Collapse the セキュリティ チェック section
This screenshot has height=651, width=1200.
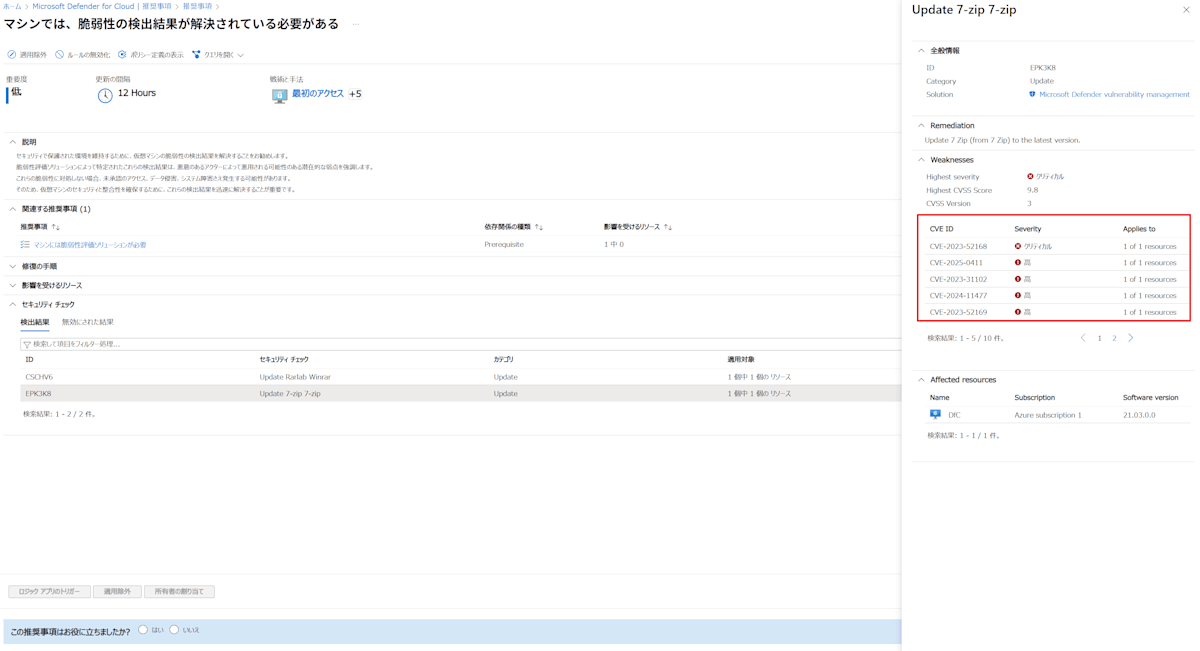click(x=13, y=304)
